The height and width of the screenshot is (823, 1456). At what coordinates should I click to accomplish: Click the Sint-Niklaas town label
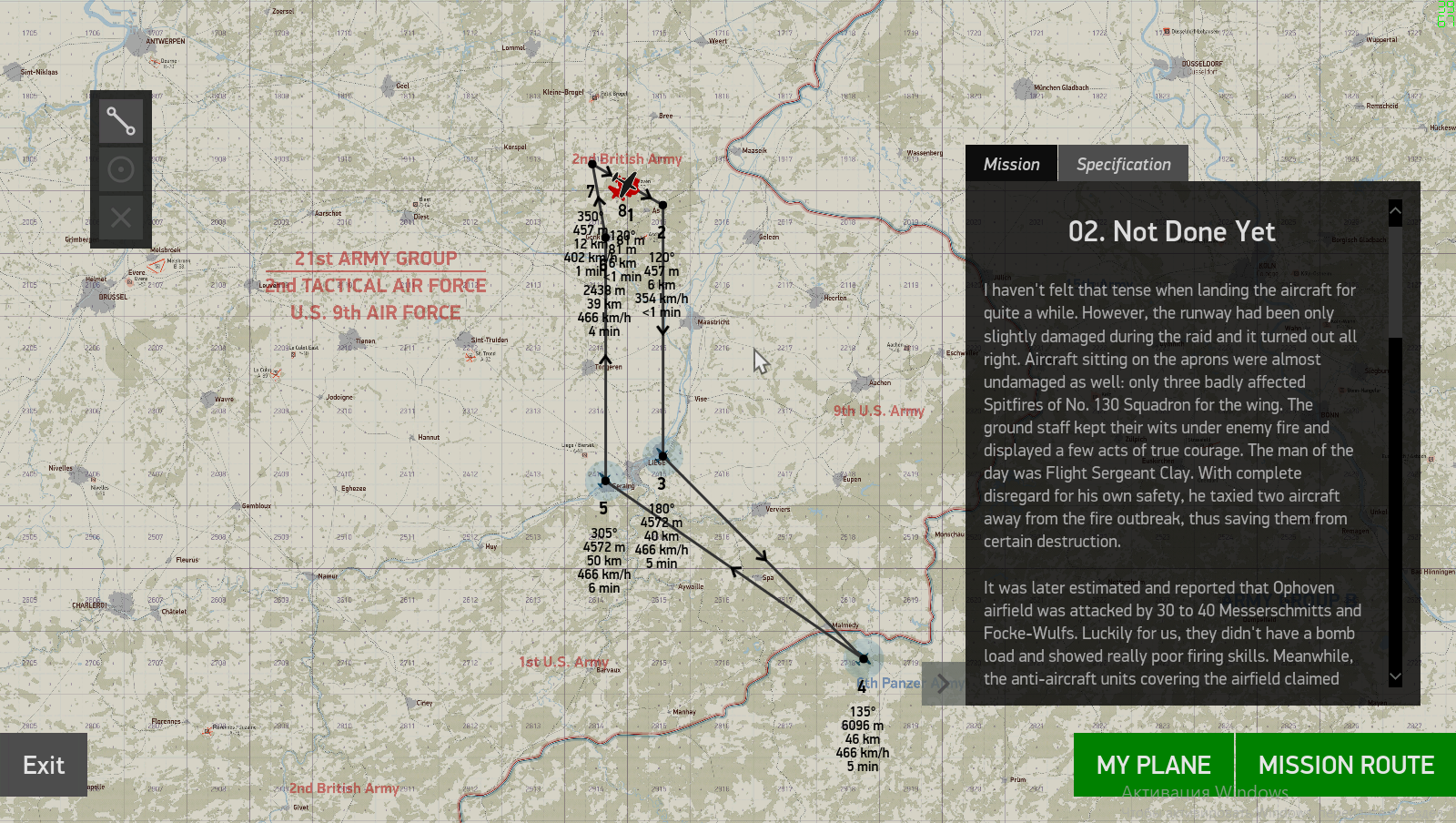click(39, 72)
